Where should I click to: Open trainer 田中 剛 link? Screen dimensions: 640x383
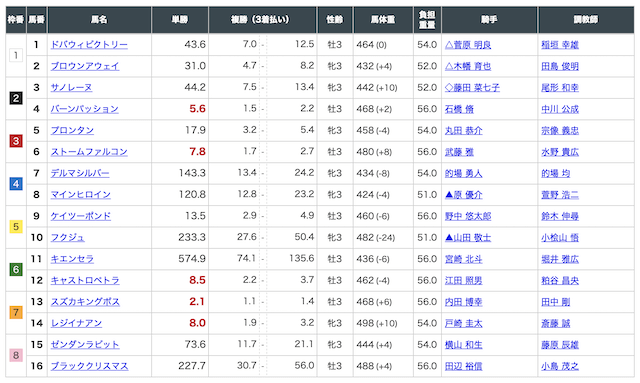click(556, 302)
